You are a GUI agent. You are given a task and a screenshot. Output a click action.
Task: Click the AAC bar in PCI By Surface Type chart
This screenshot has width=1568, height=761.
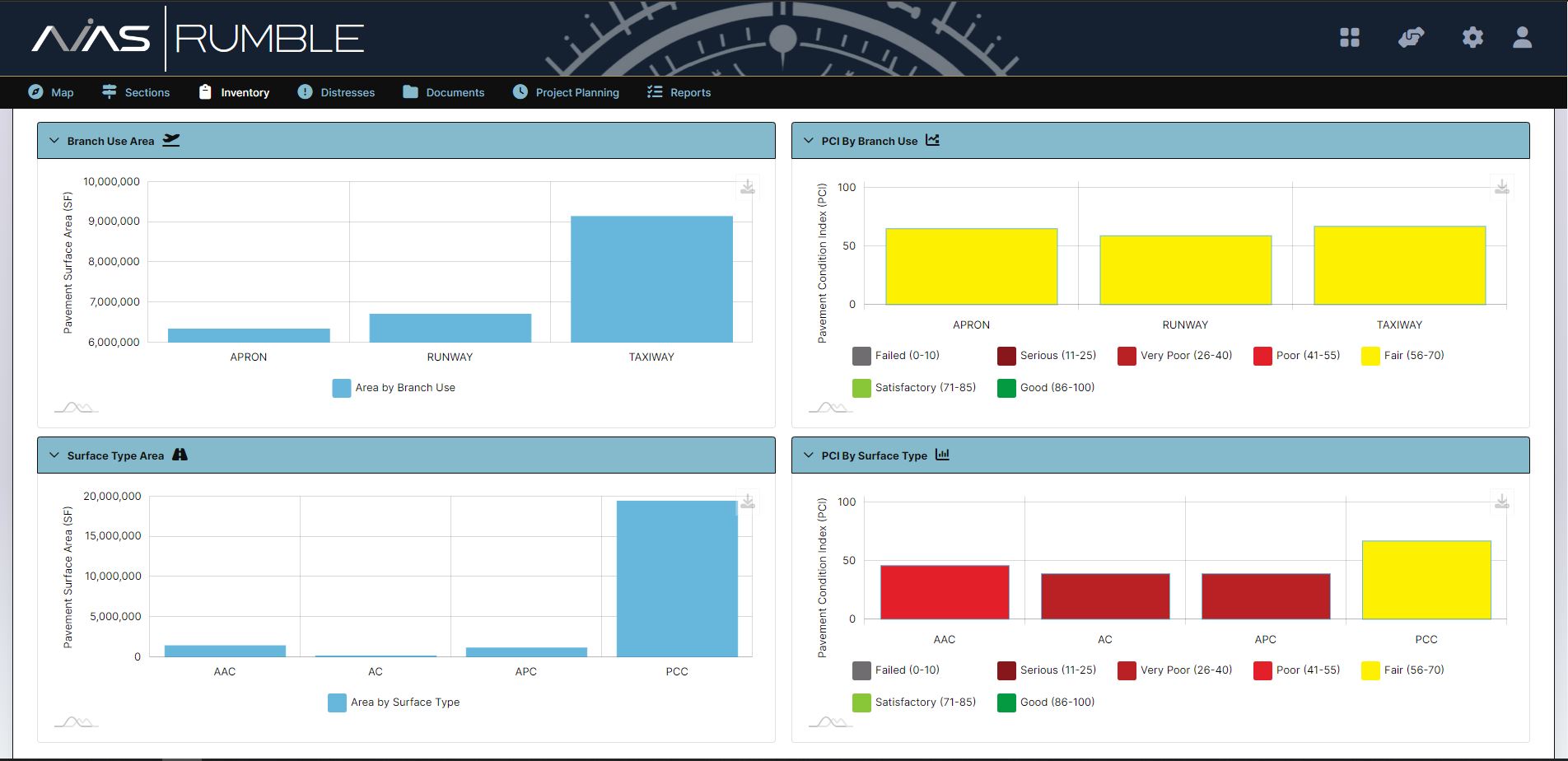(945, 592)
